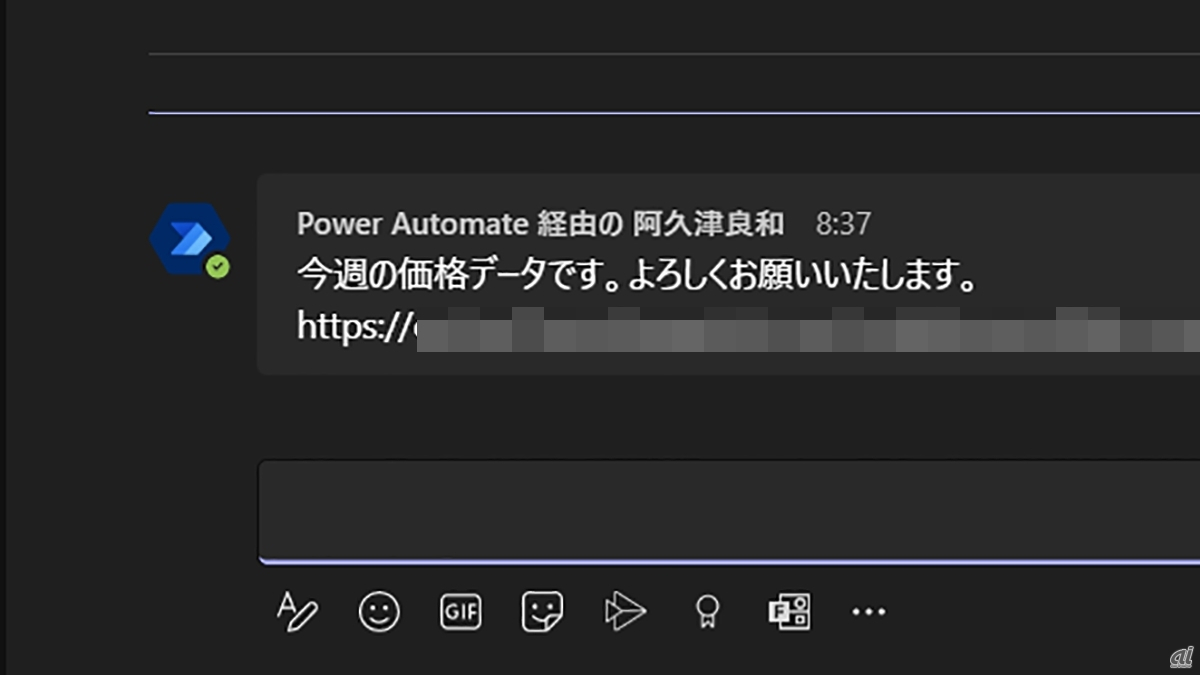Viewport: 1200px width, 675px height.
Task: Open the GIF picker
Action: (x=461, y=611)
